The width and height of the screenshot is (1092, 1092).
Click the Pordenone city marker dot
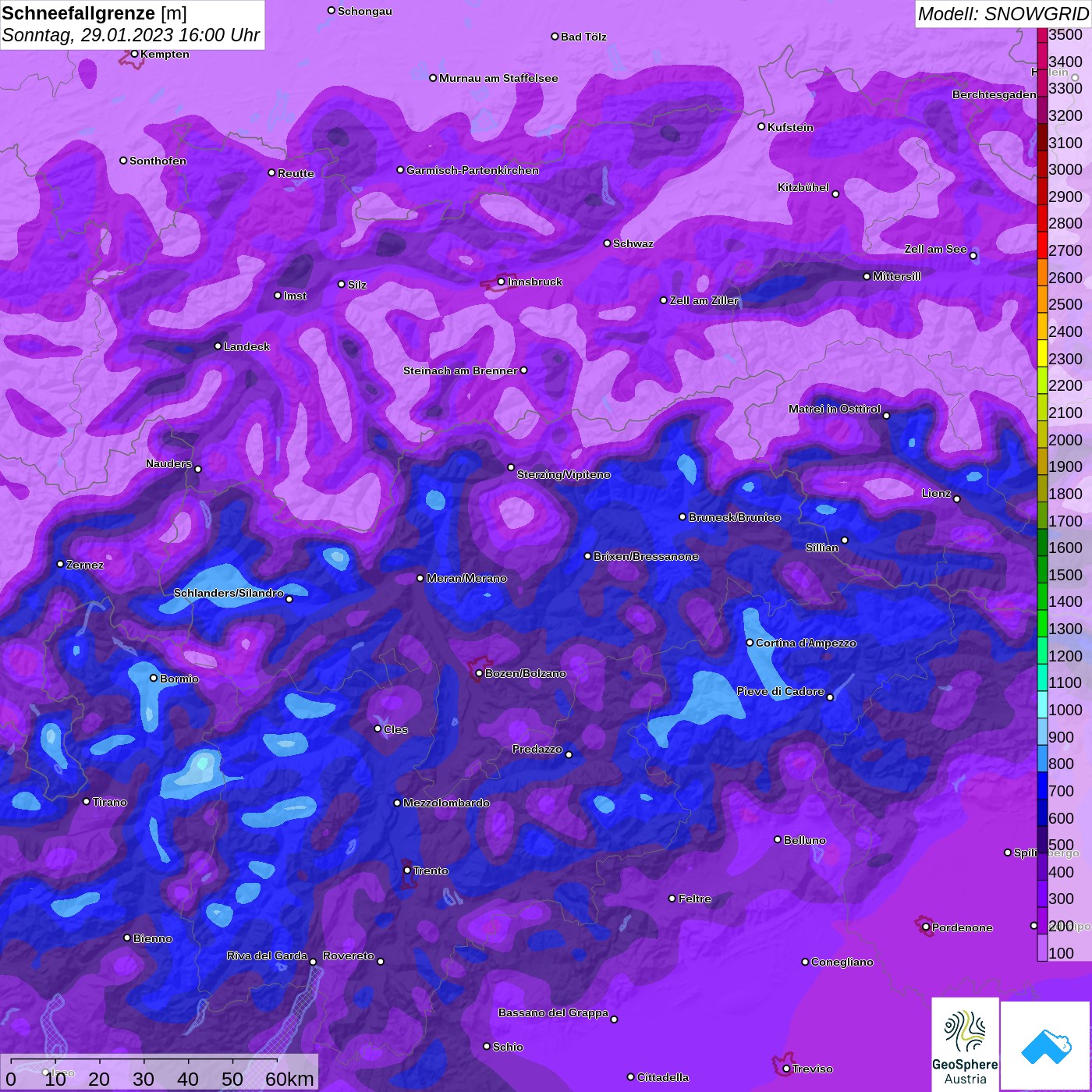(x=926, y=927)
